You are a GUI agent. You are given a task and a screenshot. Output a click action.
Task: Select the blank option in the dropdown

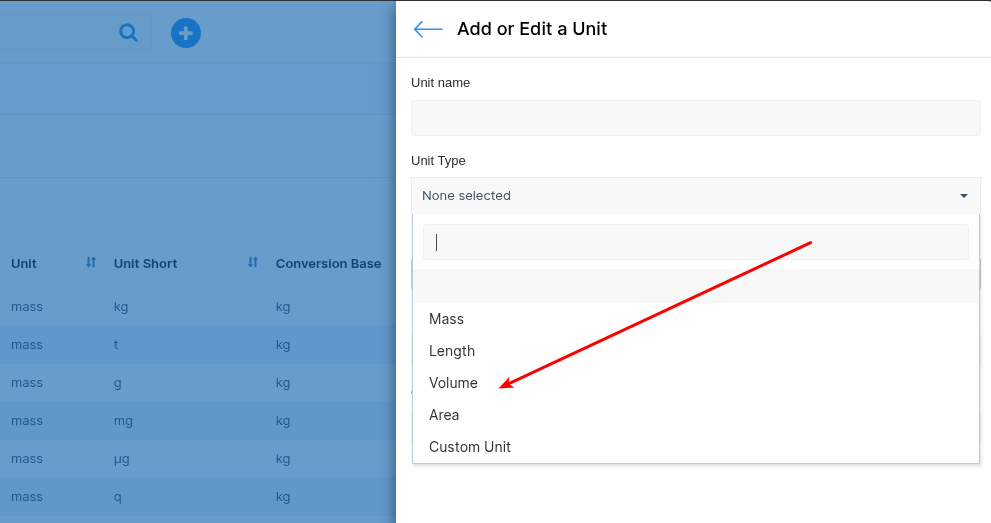[695, 287]
